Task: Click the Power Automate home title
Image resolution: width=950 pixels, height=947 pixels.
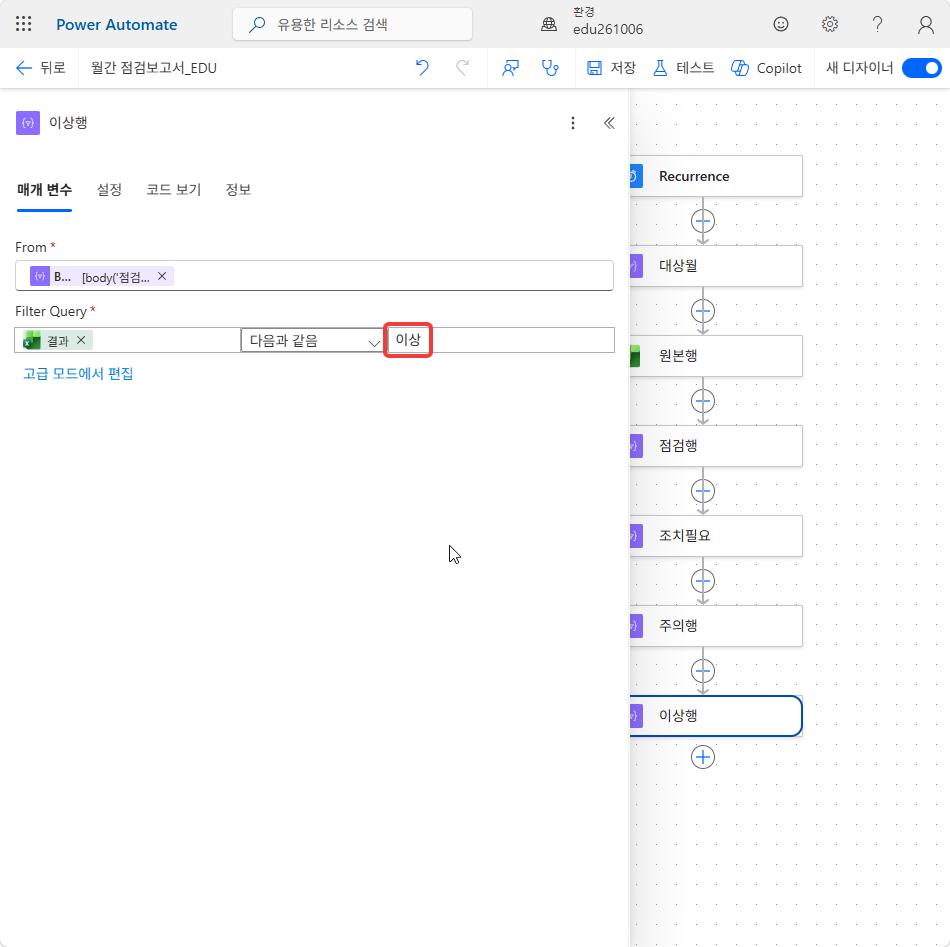Action: [x=116, y=25]
